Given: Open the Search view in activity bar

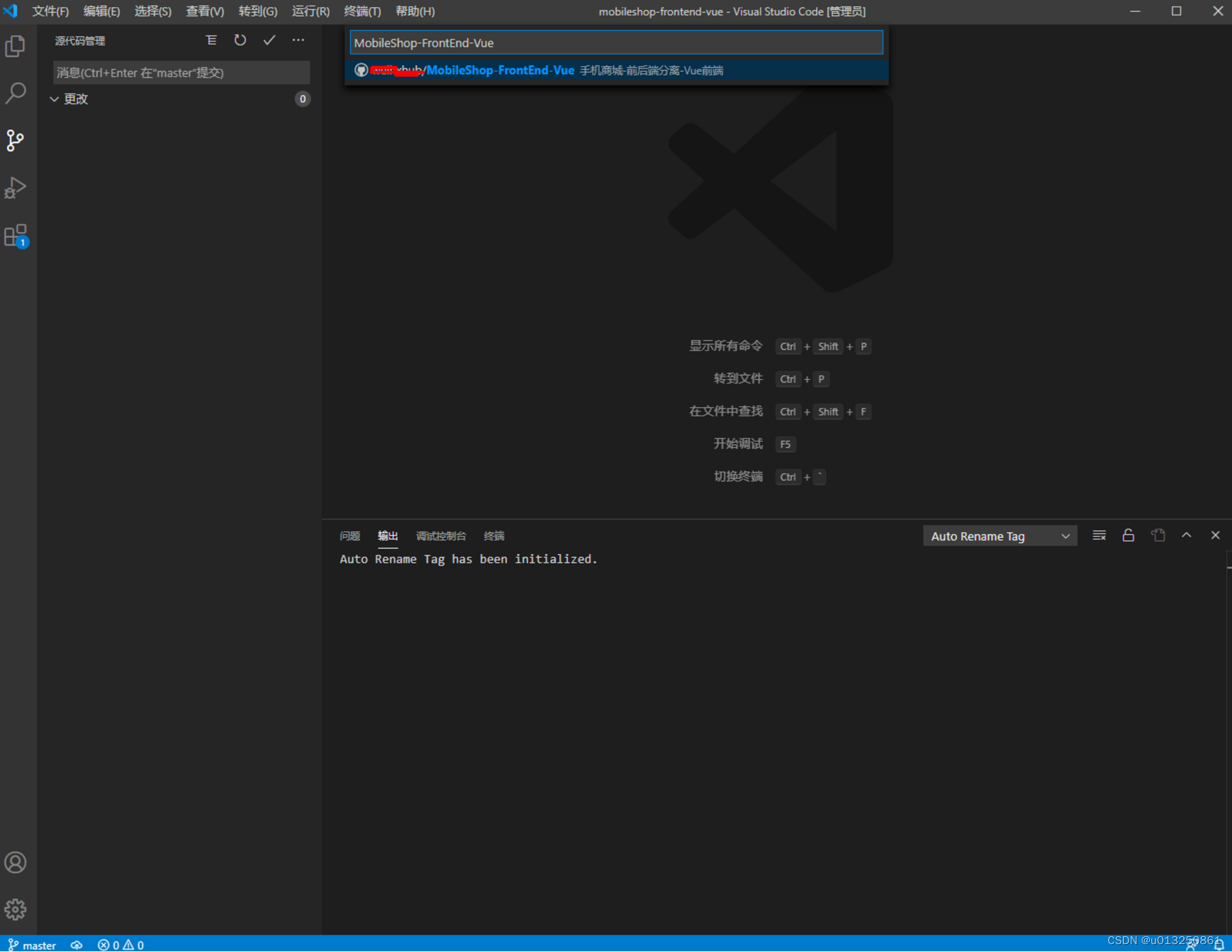Looking at the screenshot, I should coord(15,93).
